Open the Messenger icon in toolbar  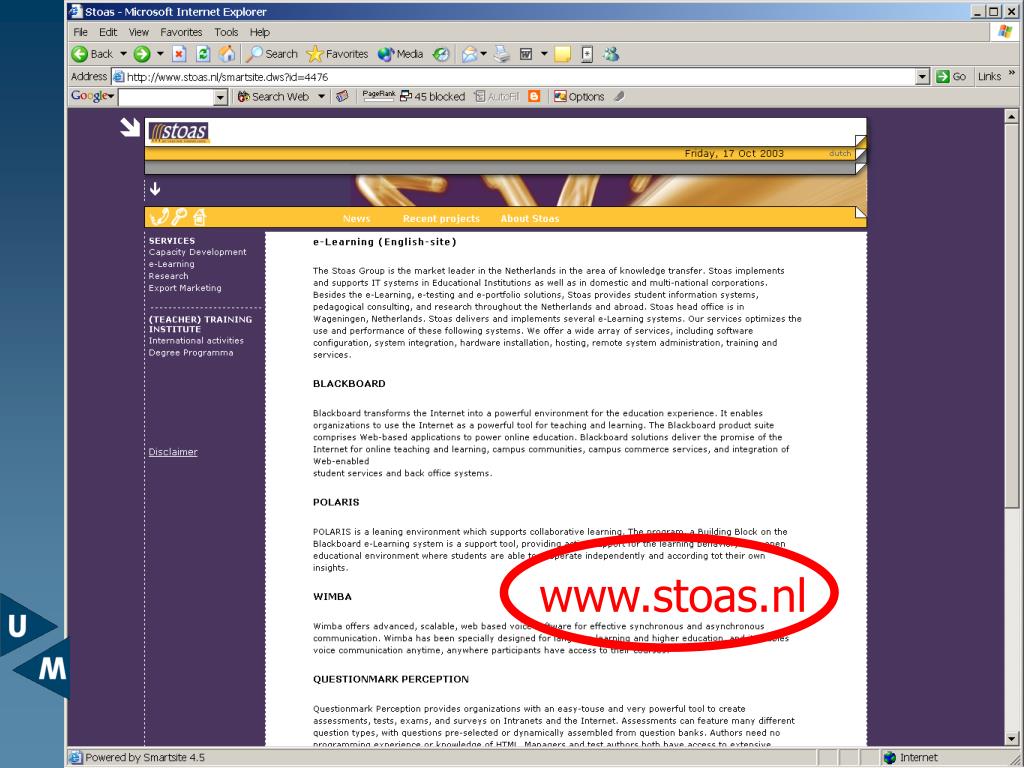pyautogui.click(x=611, y=54)
